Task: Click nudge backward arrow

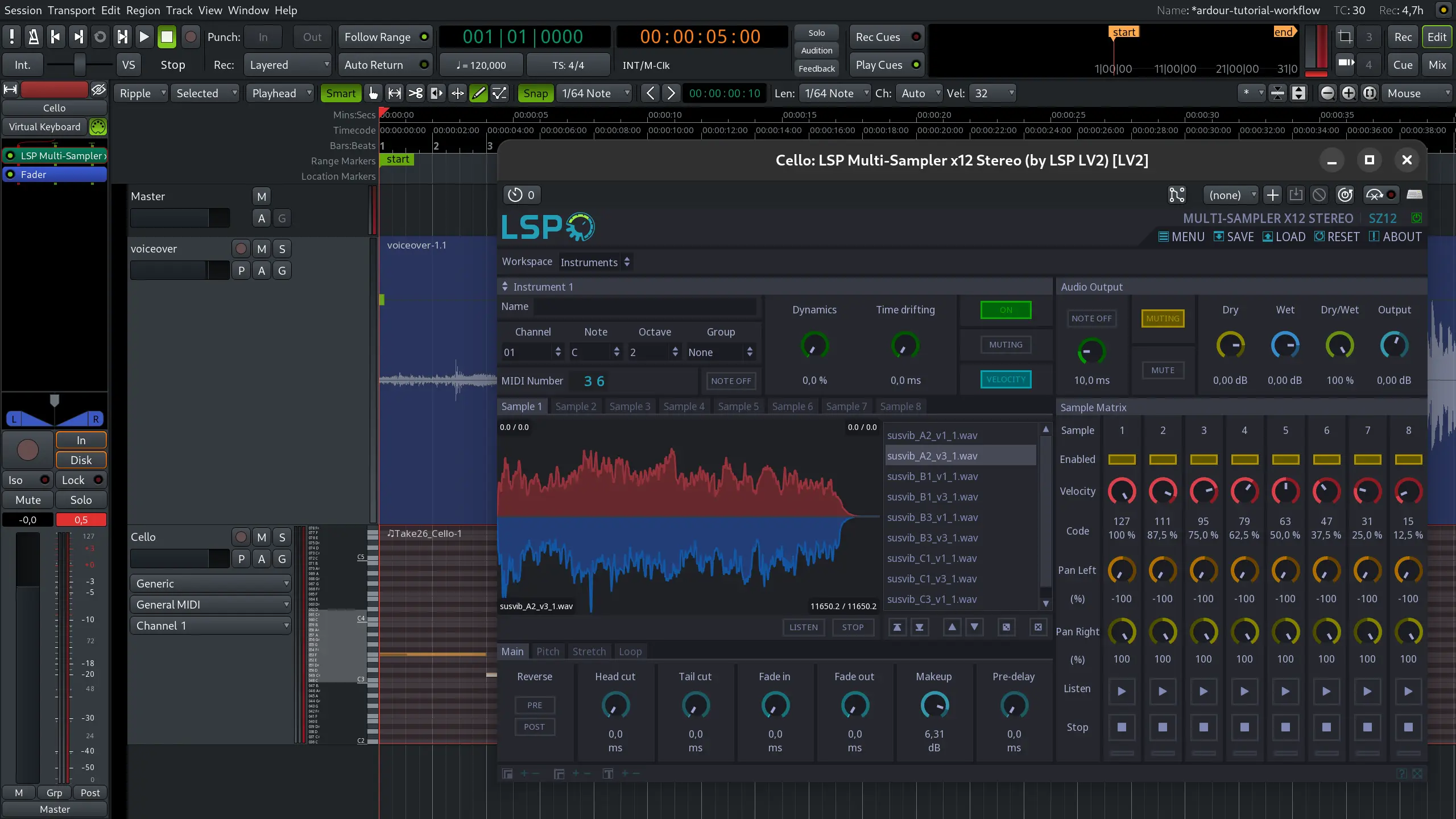Action: point(650,93)
